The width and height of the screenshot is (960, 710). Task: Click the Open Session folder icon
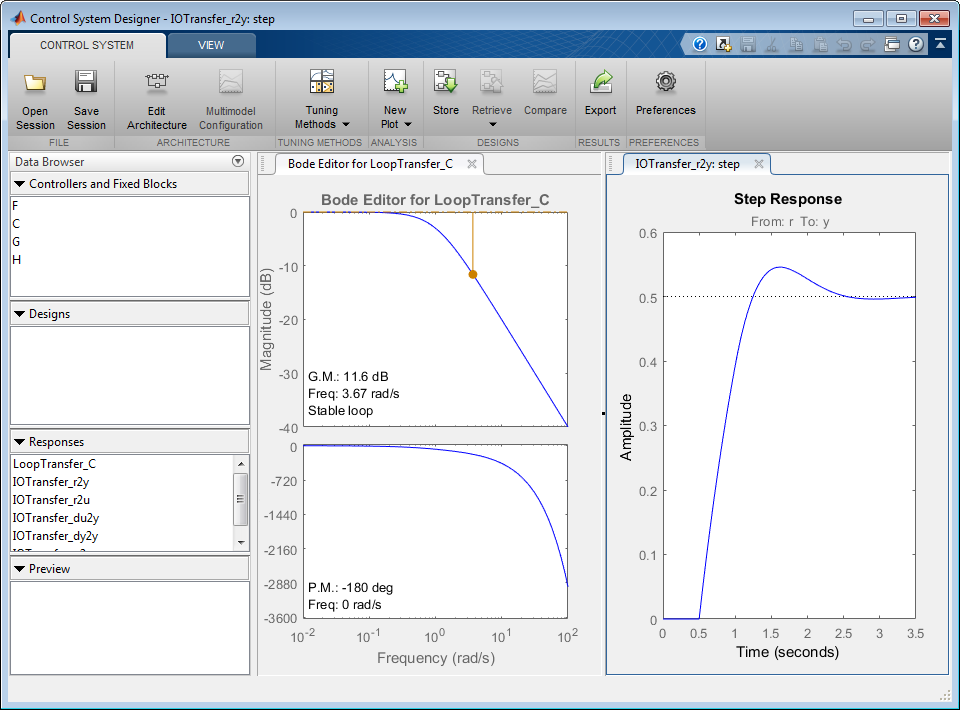(35, 84)
